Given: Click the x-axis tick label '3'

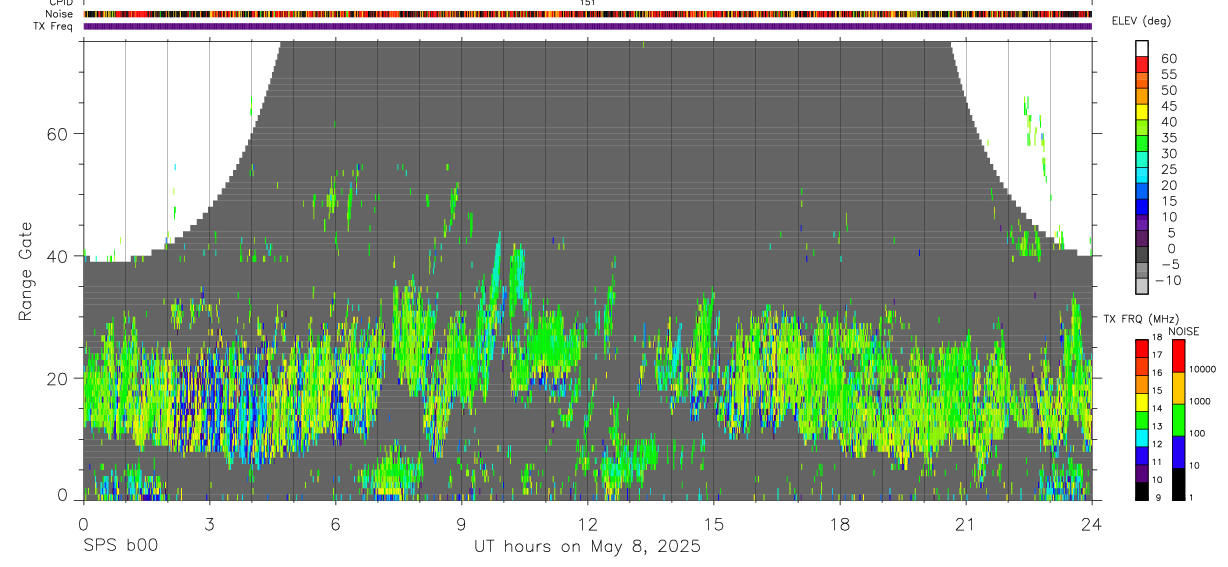Looking at the screenshot, I should click(x=209, y=524).
